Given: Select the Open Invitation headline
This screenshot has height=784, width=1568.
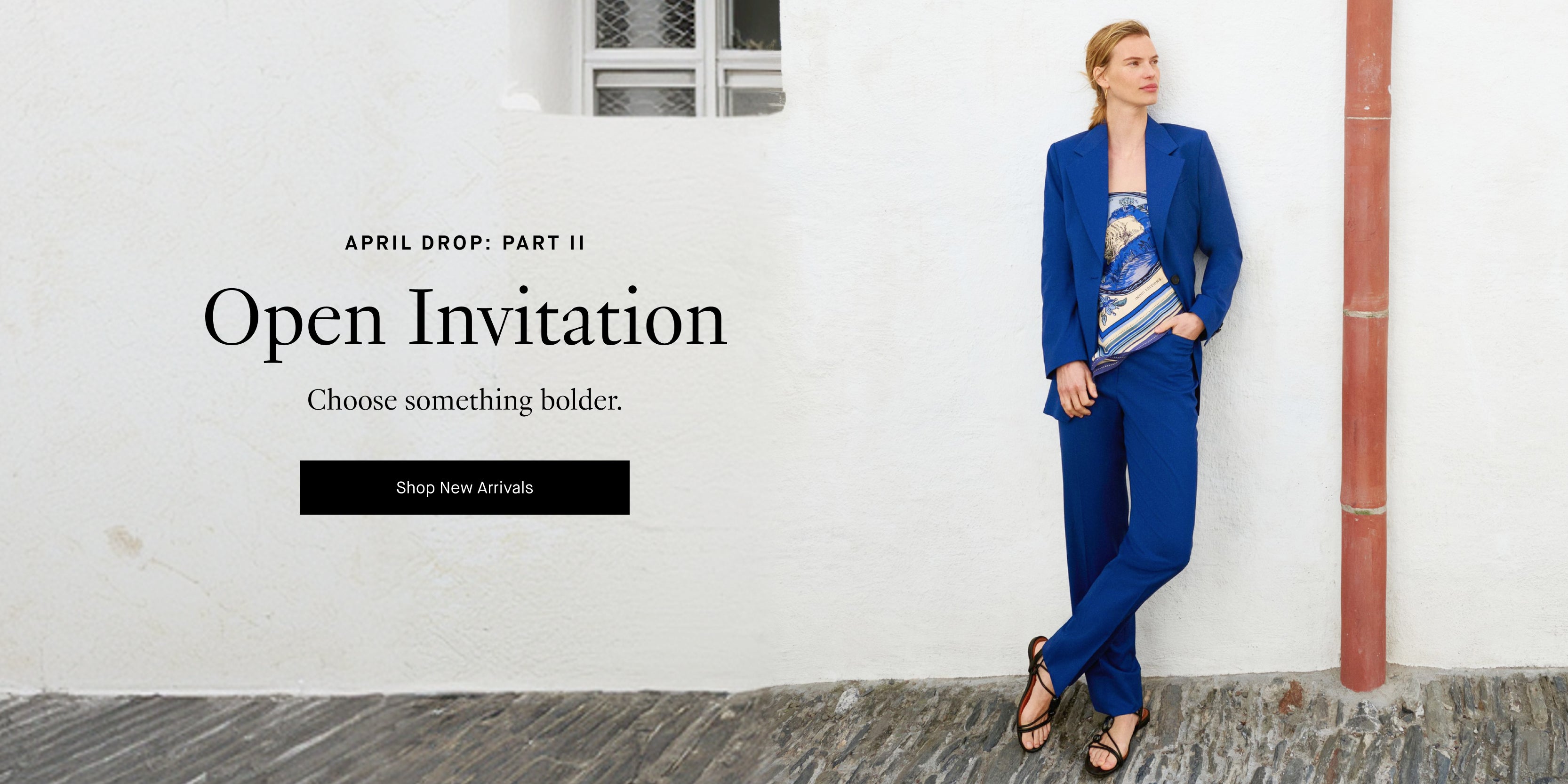Looking at the screenshot, I should click(x=465, y=322).
